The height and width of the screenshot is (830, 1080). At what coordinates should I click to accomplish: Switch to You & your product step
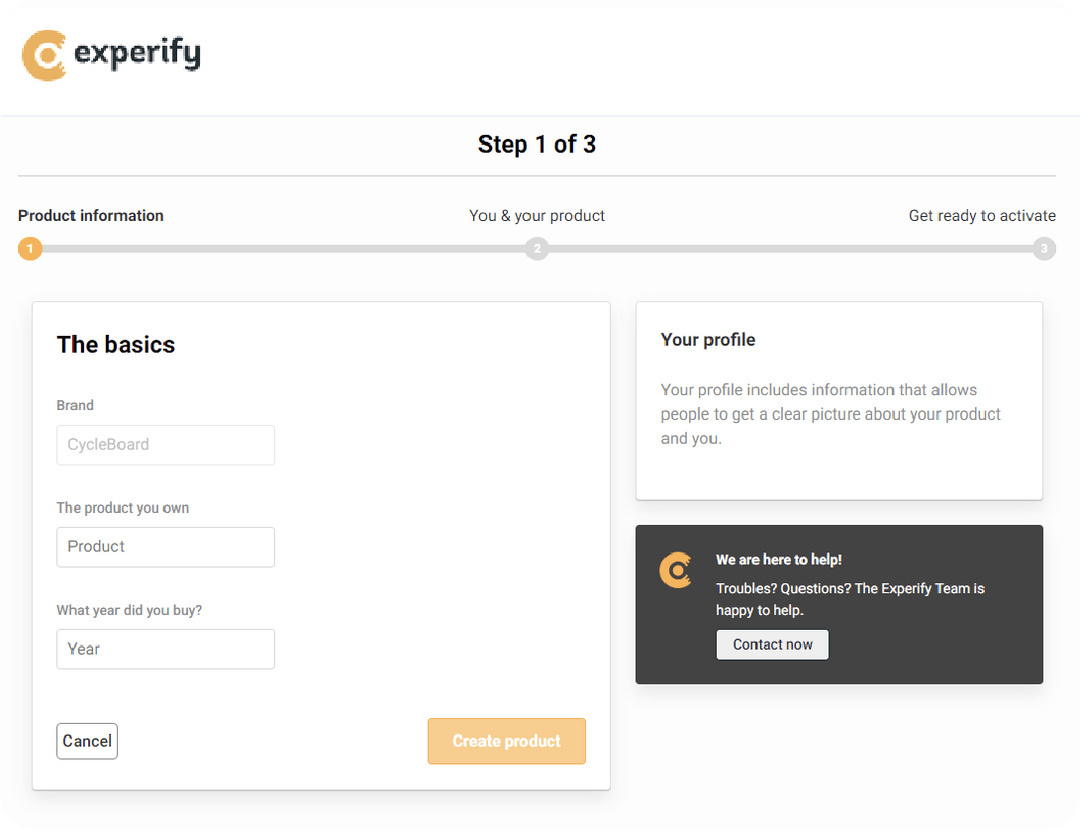(537, 216)
